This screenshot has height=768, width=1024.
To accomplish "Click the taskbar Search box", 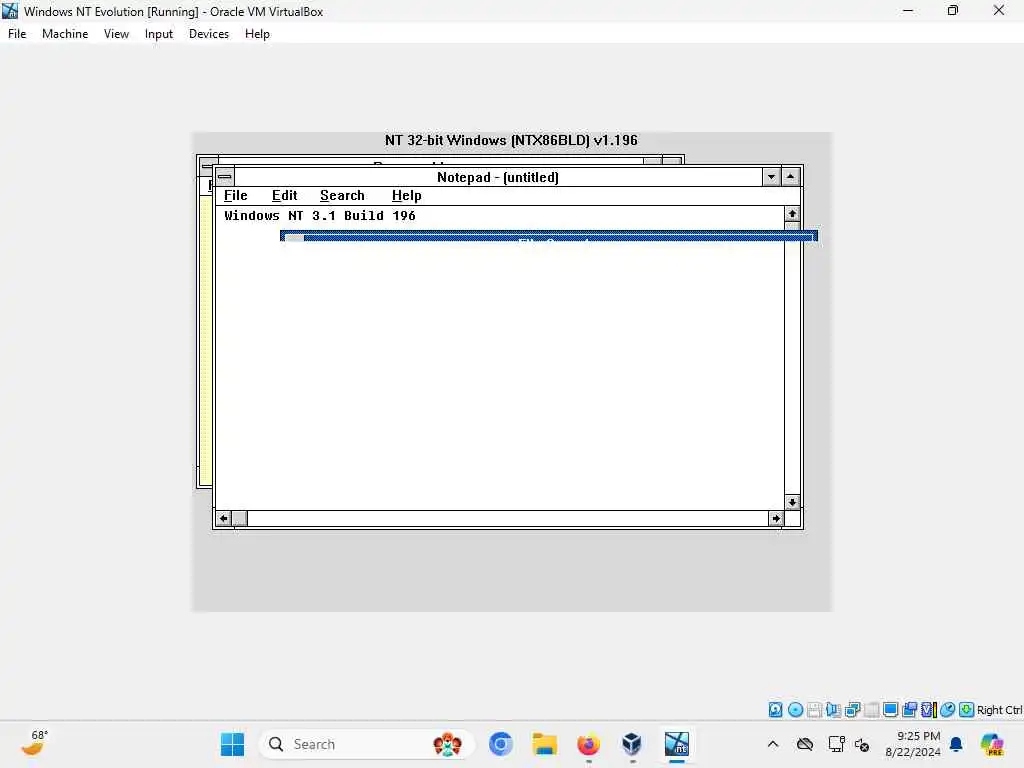I will tap(366, 744).
